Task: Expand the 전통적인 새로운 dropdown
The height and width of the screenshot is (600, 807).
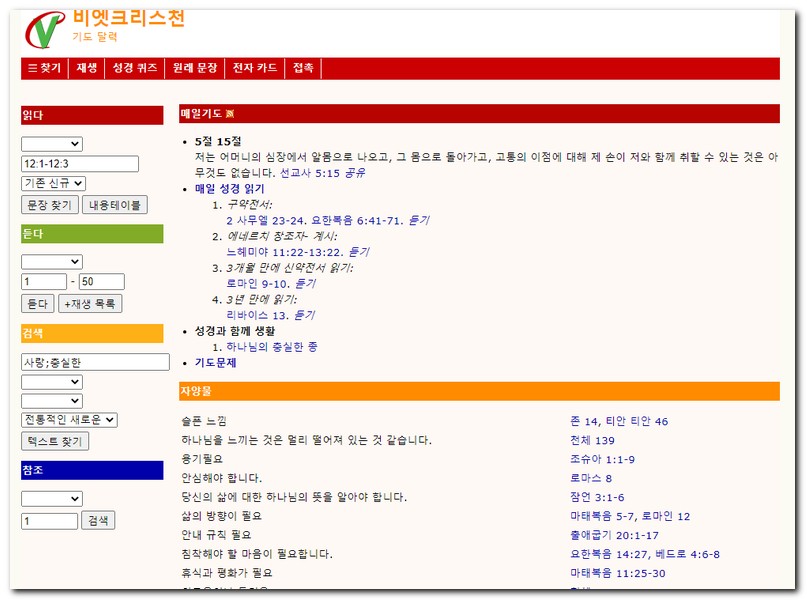Action: [70, 420]
